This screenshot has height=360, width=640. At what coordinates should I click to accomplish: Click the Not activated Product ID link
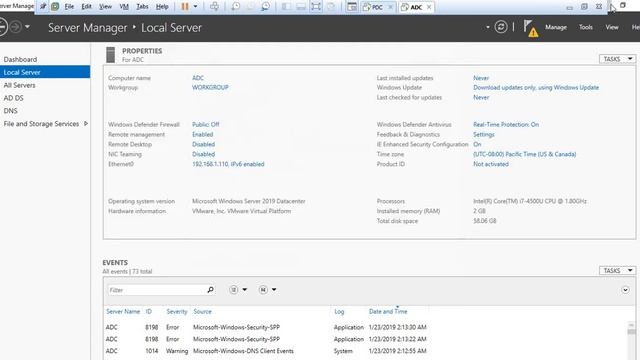click(x=491, y=164)
